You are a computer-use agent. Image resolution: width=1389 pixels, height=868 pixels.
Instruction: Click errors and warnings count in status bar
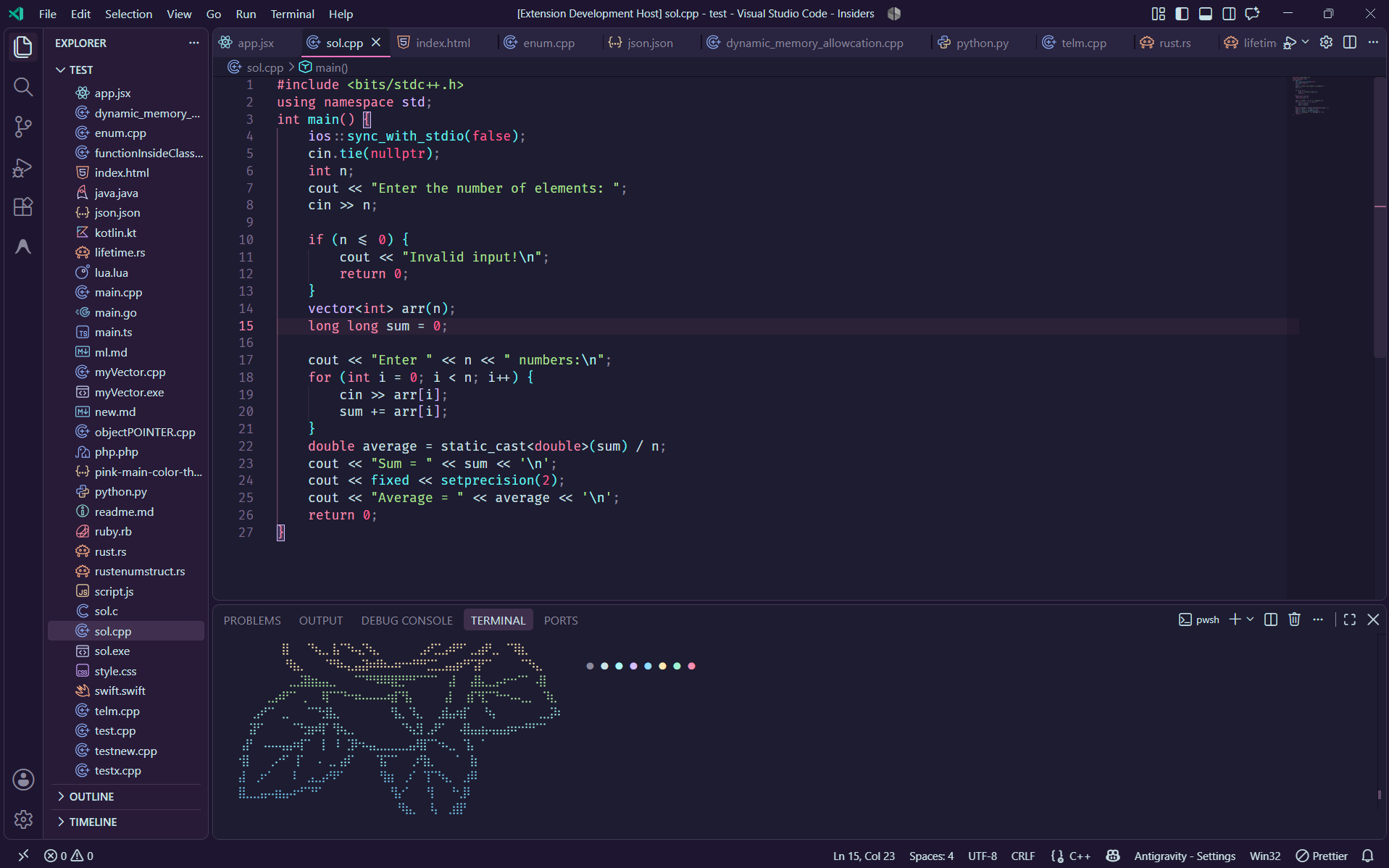(x=69, y=856)
